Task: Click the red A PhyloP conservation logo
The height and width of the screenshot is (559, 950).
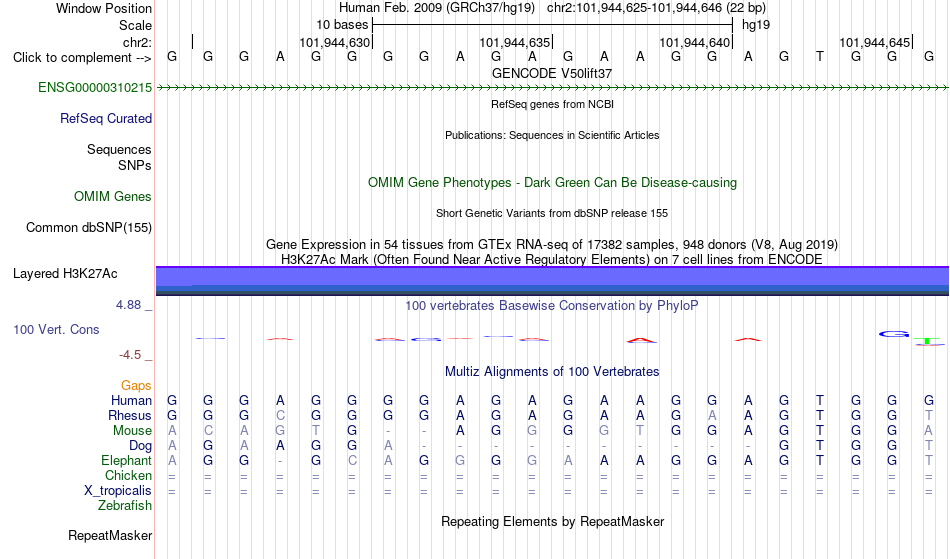Action: [x=641, y=340]
